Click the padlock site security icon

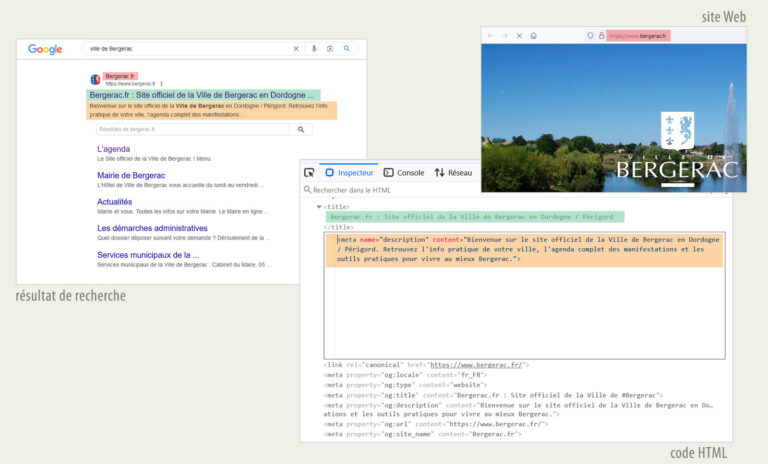tap(601, 36)
